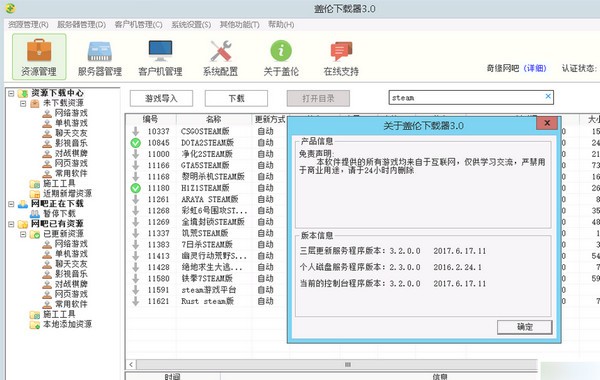Collapse the 已更新资源 tree node
Screen dimensions: 600x380
pyautogui.click(x=23, y=234)
